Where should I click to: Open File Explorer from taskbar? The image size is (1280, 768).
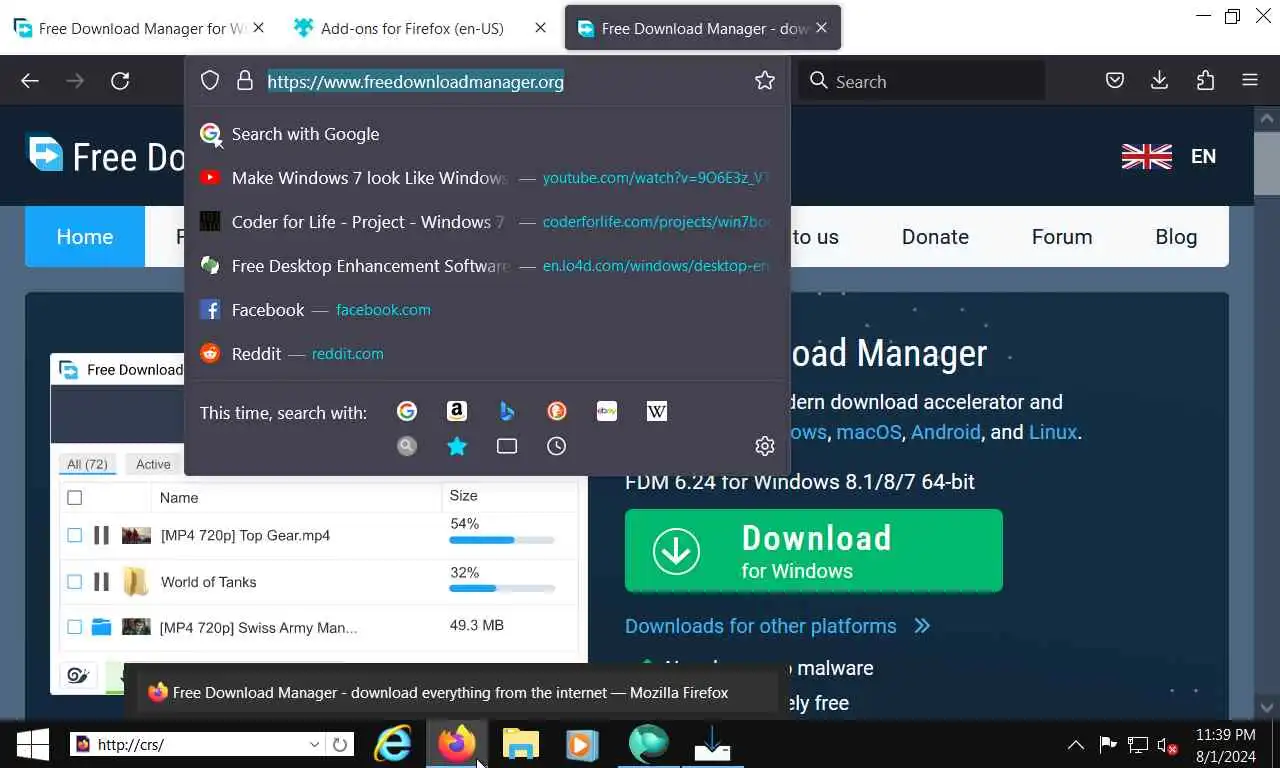click(x=520, y=744)
